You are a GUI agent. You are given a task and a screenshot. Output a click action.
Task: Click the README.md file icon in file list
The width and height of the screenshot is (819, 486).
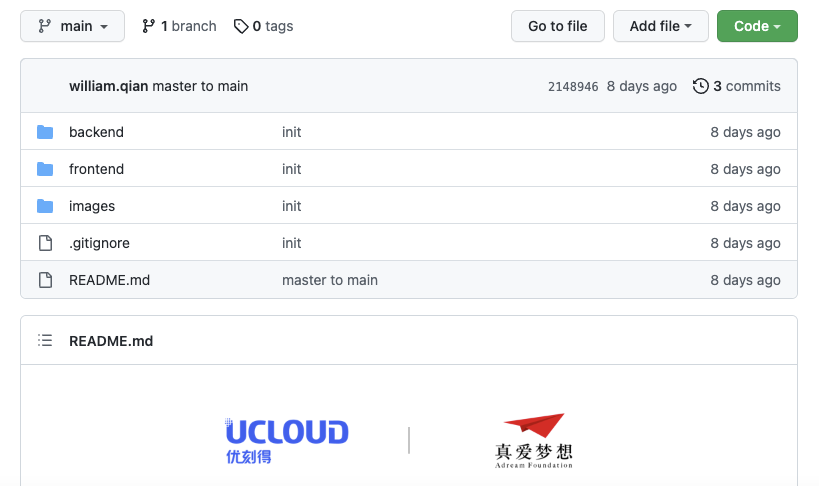pyautogui.click(x=44, y=280)
